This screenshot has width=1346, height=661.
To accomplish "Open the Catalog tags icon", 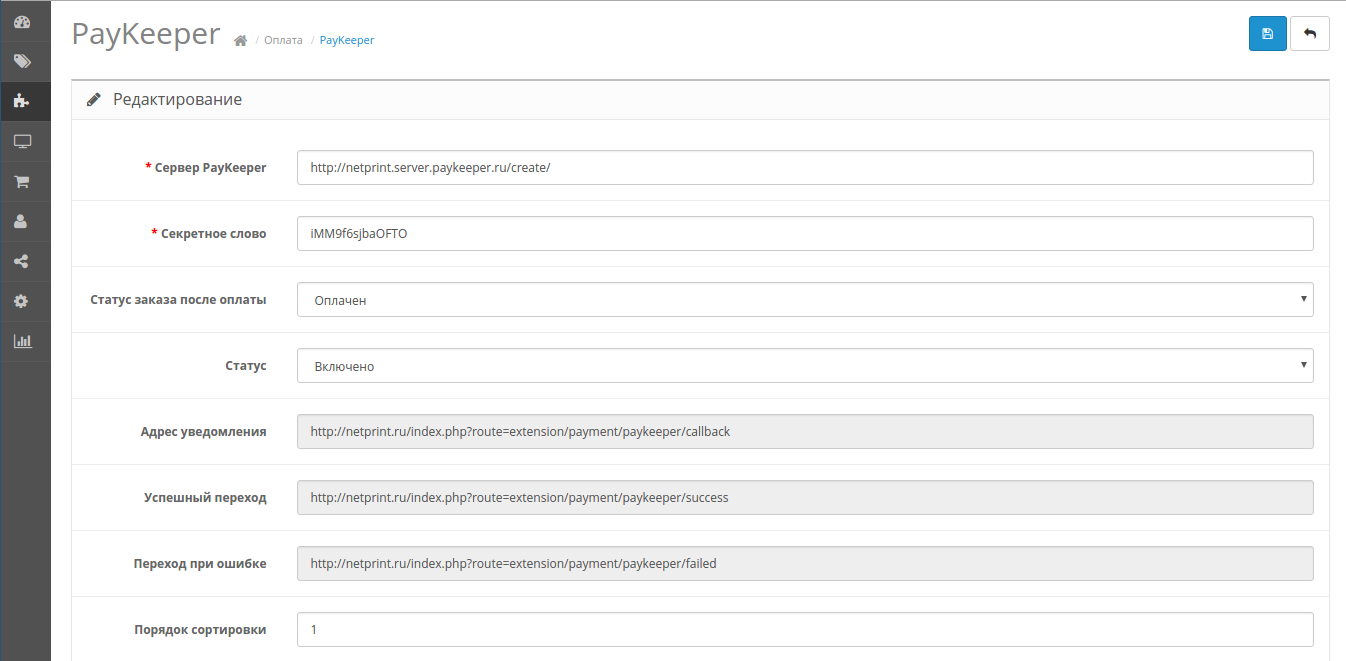I will [x=22, y=61].
